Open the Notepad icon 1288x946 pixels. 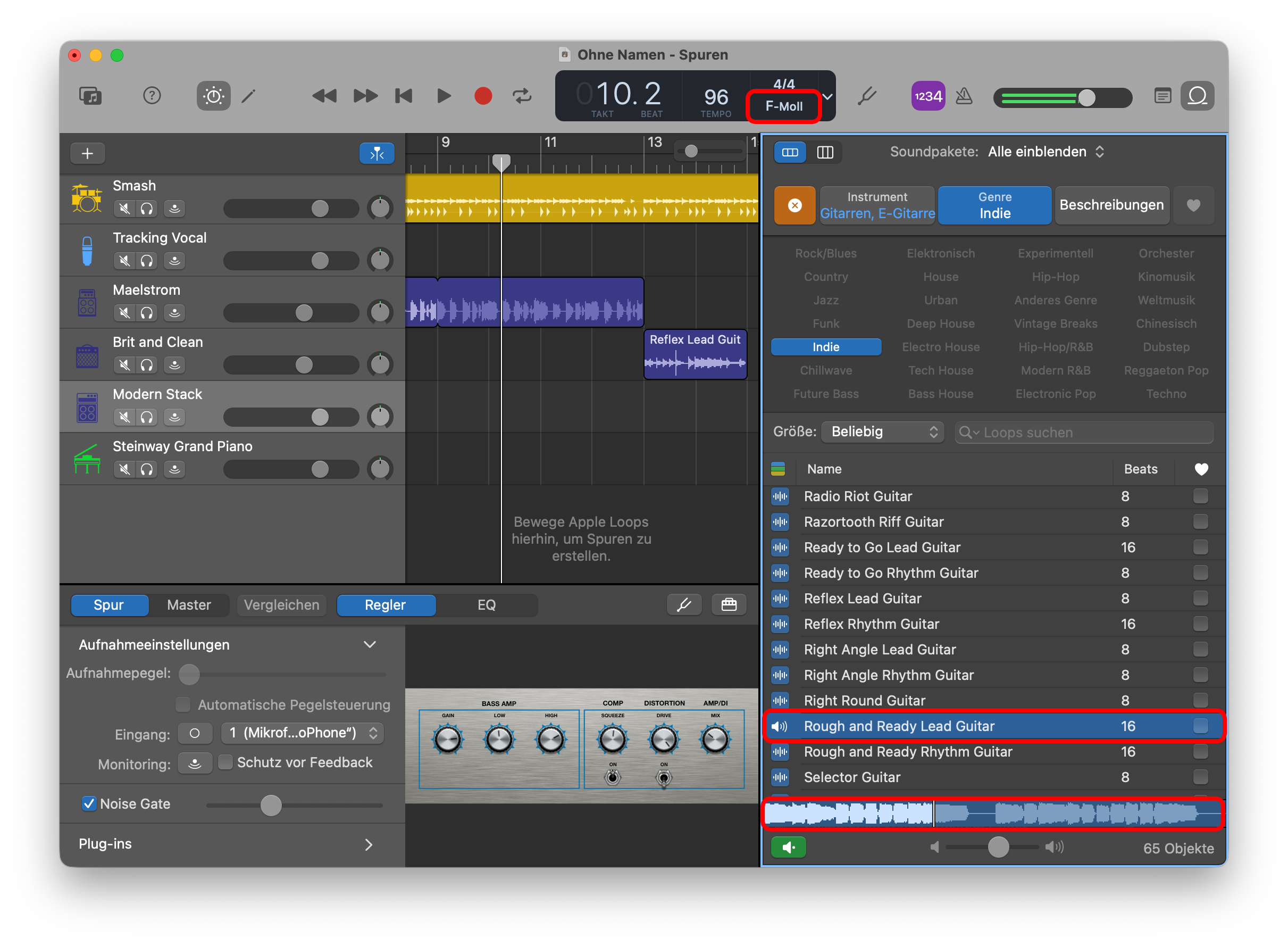point(1162,96)
